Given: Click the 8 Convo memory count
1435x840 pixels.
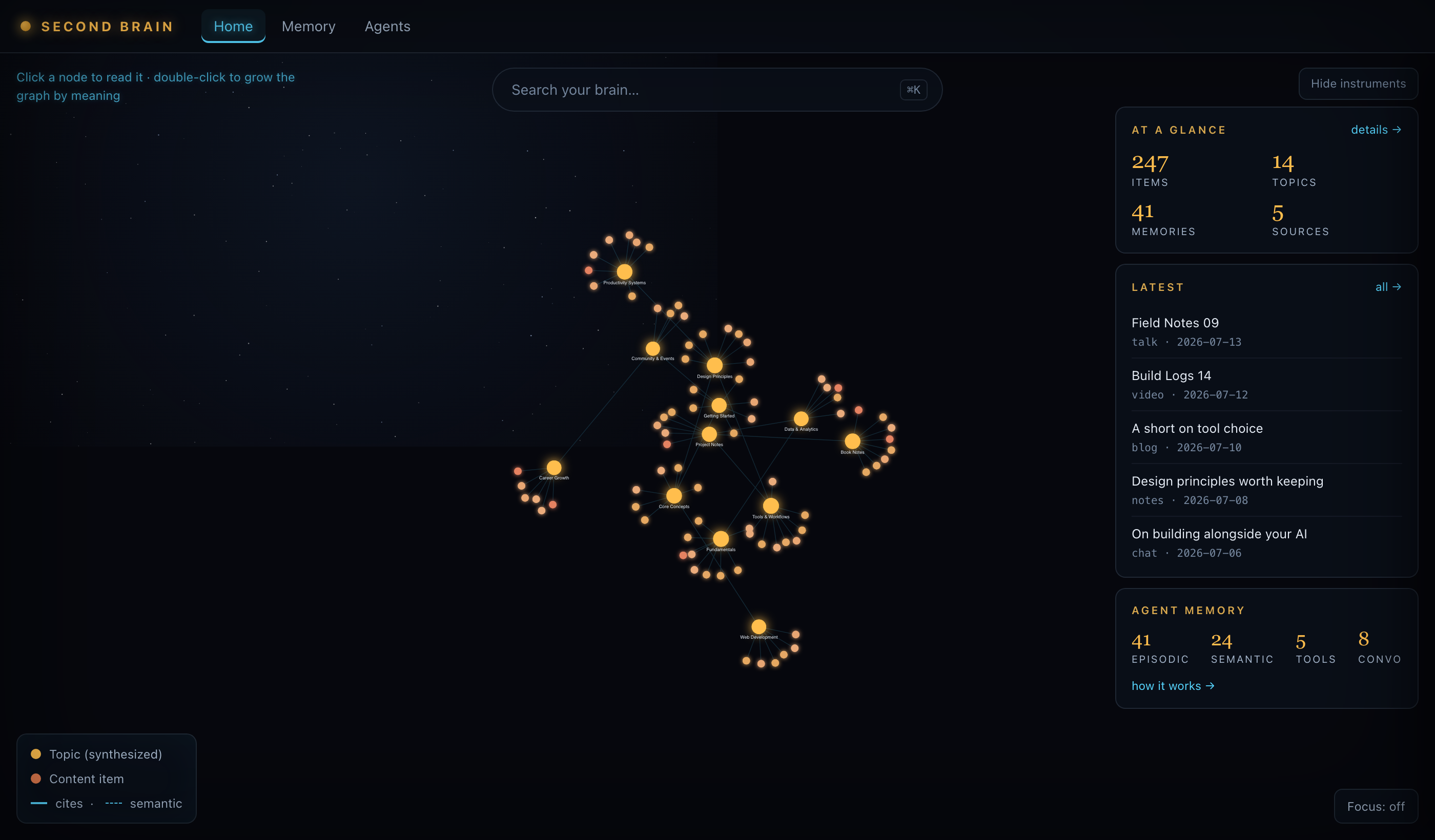Looking at the screenshot, I should (1379, 647).
